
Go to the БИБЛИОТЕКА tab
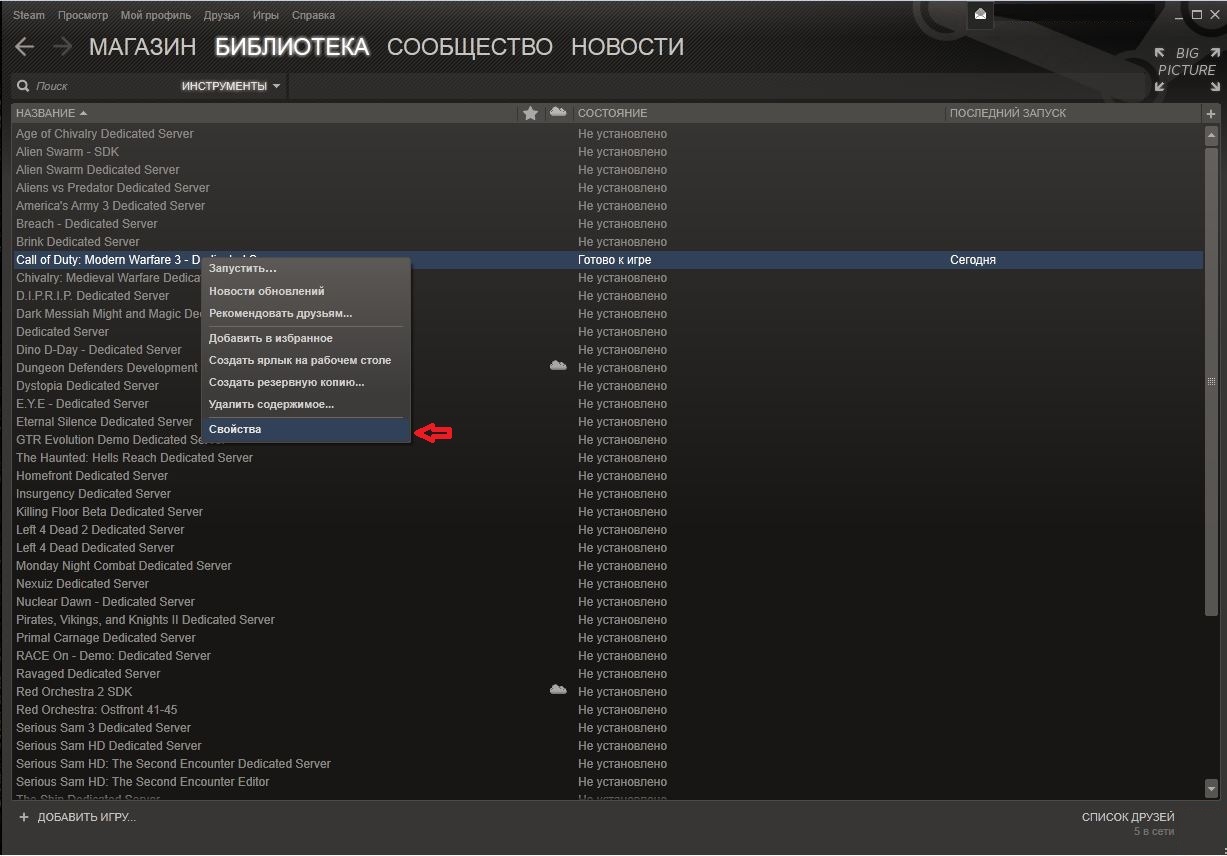(x=292, y=47)
